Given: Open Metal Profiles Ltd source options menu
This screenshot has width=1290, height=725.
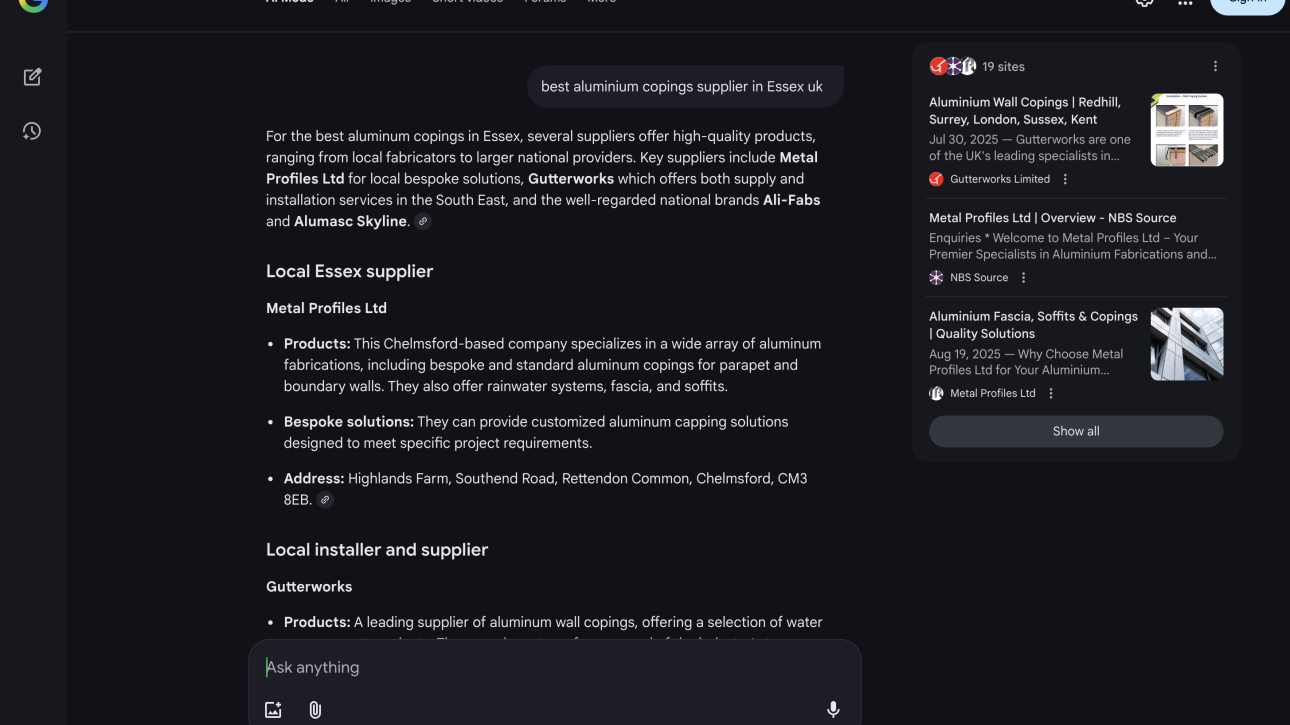Looking at the screenshot, I should tap(1051, 393).
